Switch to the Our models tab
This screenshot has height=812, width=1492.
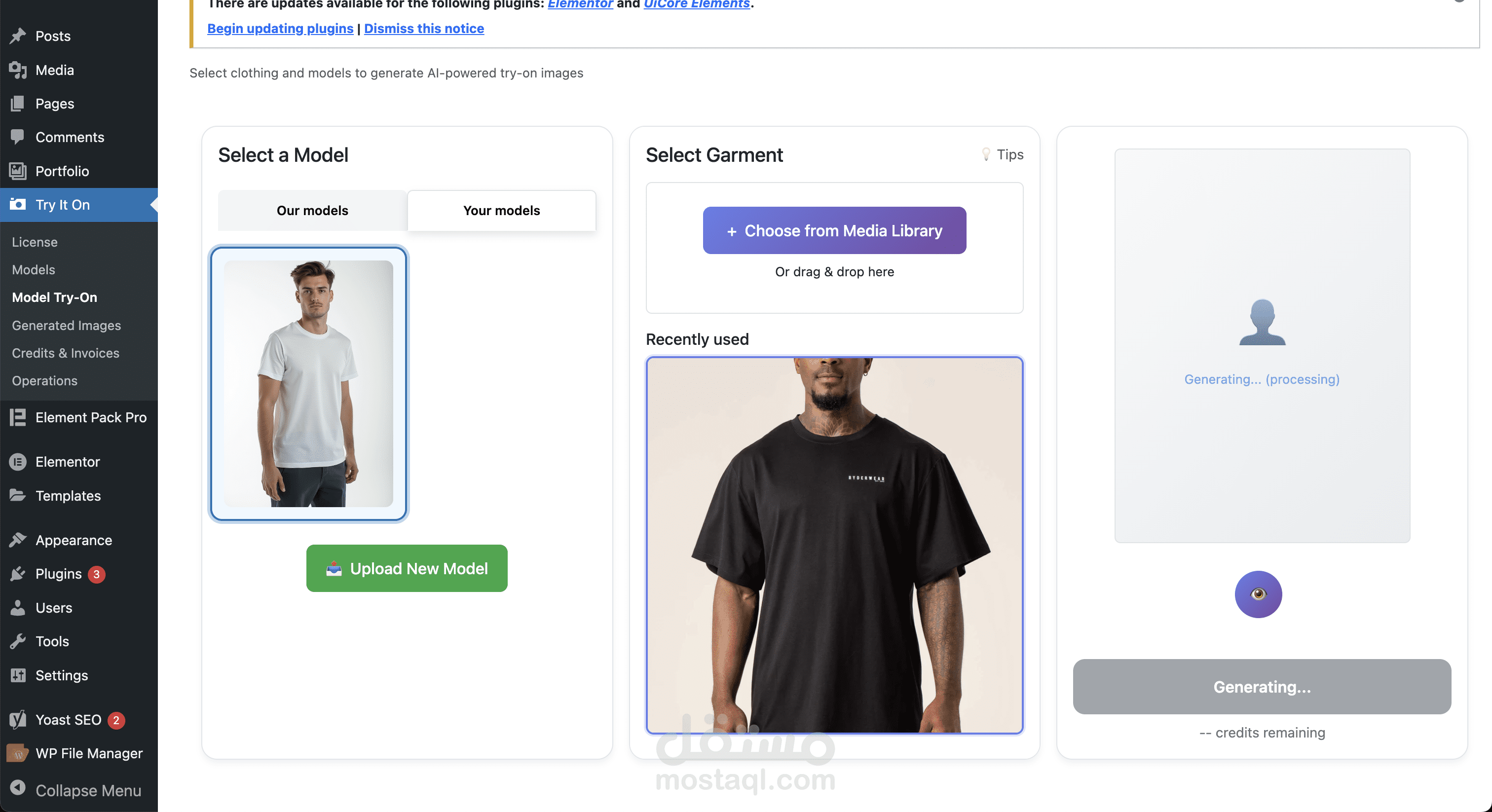(x=312, y=211)
